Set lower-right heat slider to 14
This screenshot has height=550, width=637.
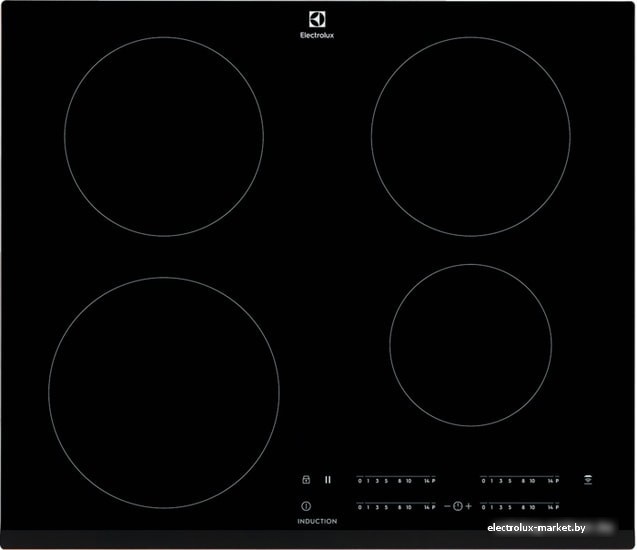(550, 507)
